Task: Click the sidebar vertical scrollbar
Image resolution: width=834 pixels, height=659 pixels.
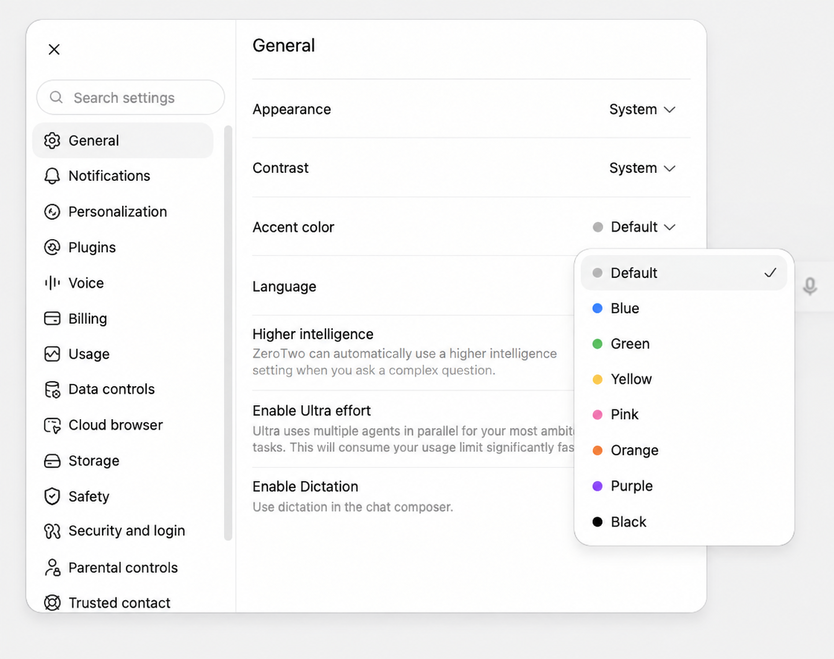Action: coord(228,333)
